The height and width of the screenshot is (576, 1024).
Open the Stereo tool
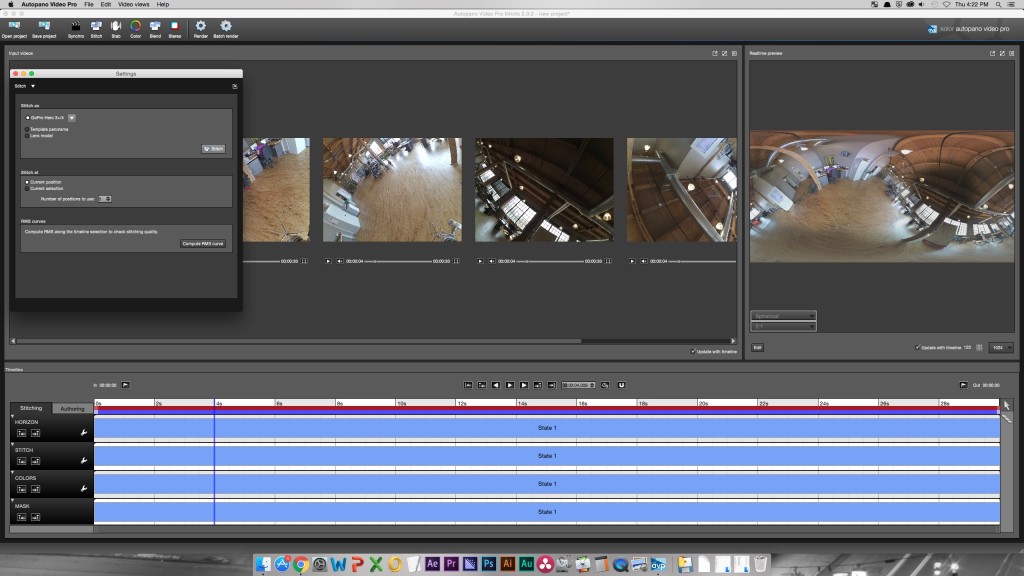pyautogui.click(x=174, y=29)
